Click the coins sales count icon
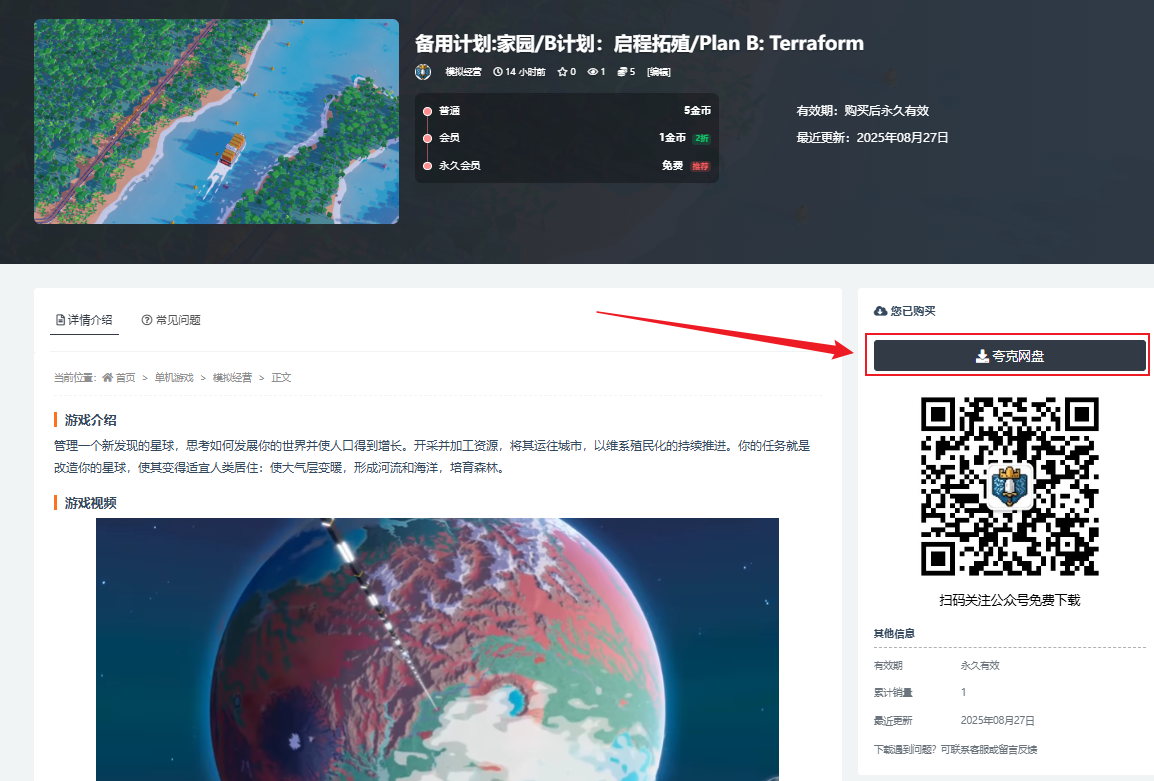 622,72
